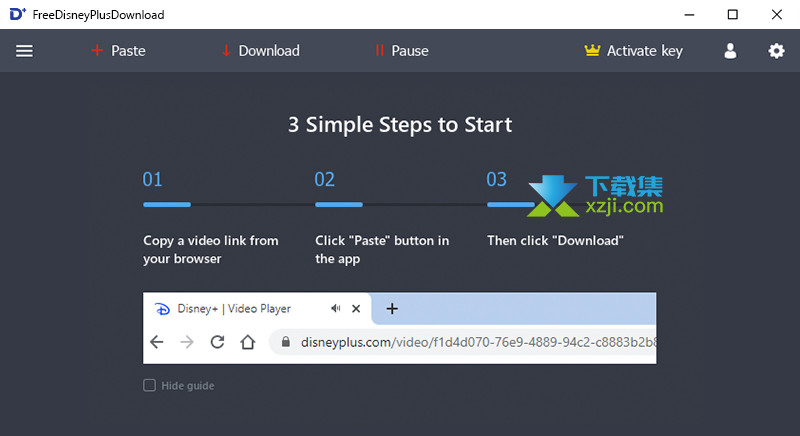Maximize the FreeDisneyPlusDownload window
This screenshot has width=800, height=436.
click(733, 14)
